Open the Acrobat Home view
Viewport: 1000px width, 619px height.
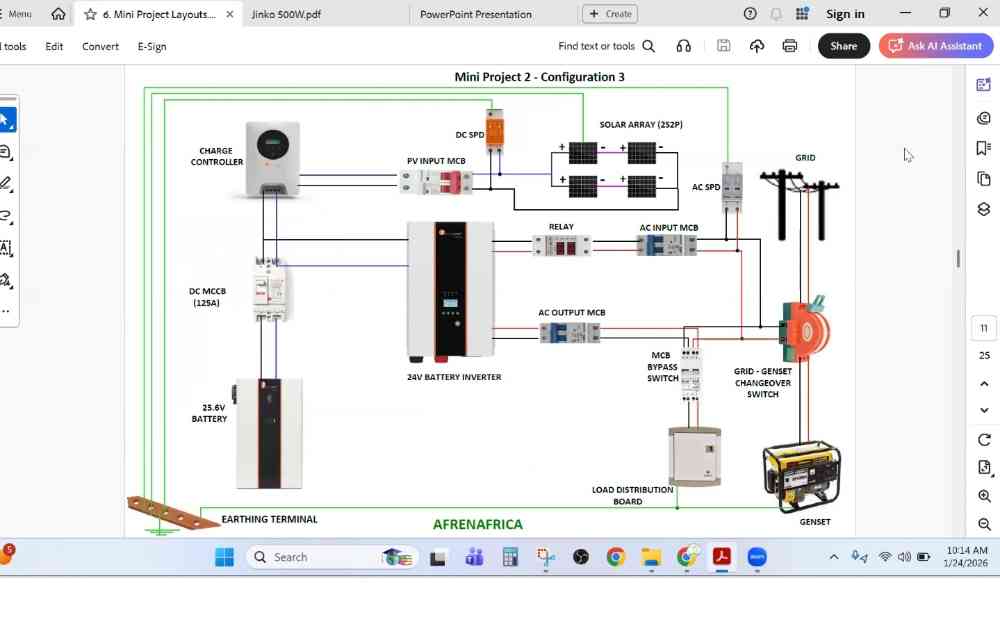(x=58, y=14)
